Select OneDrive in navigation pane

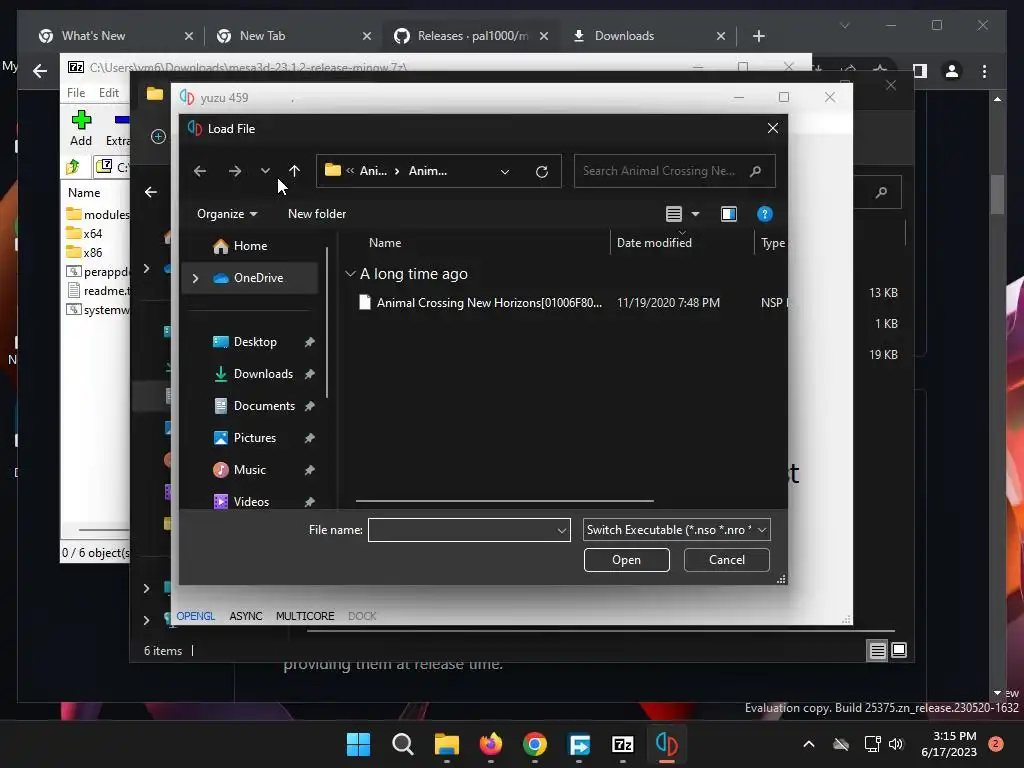pyautogui.click(x=248, y=278)
